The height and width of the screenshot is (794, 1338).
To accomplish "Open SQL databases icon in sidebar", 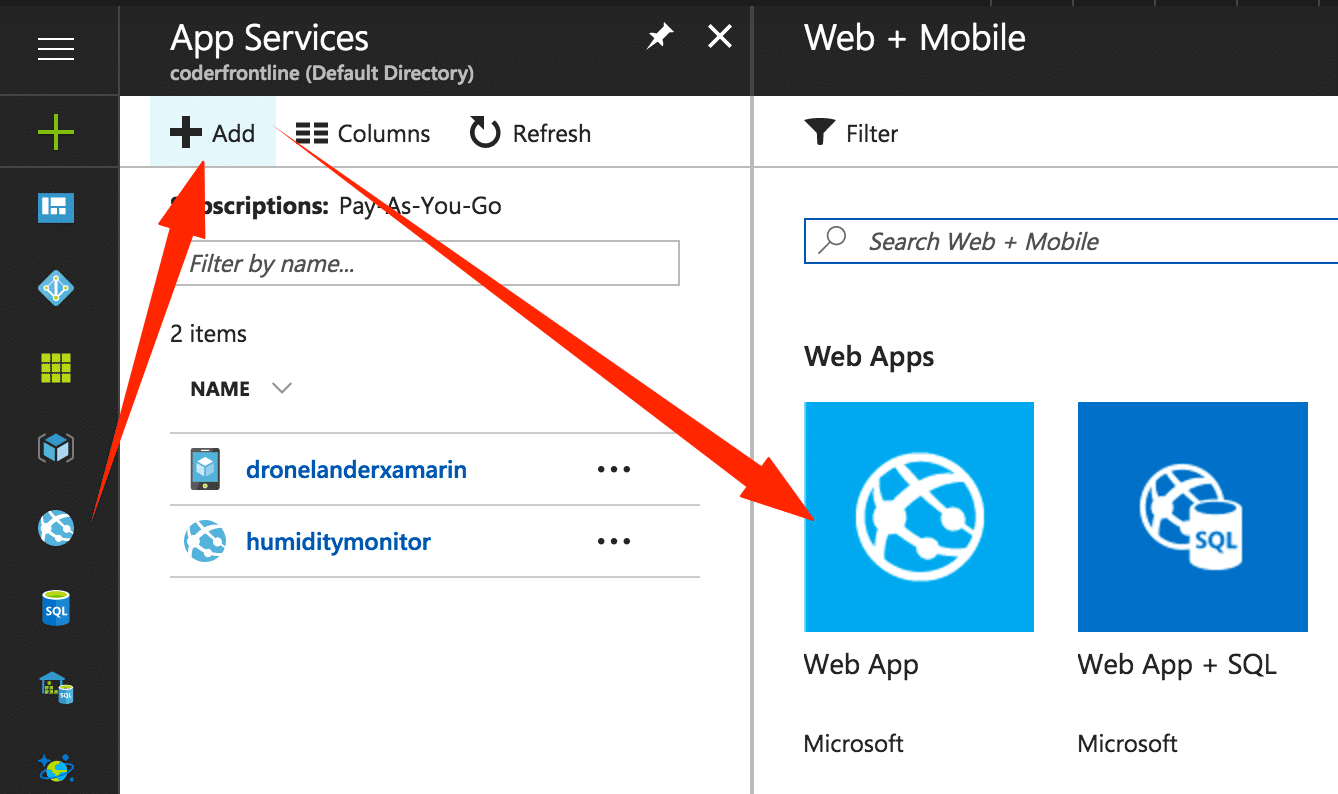I will pyautogui.click(x=56, y=607).
